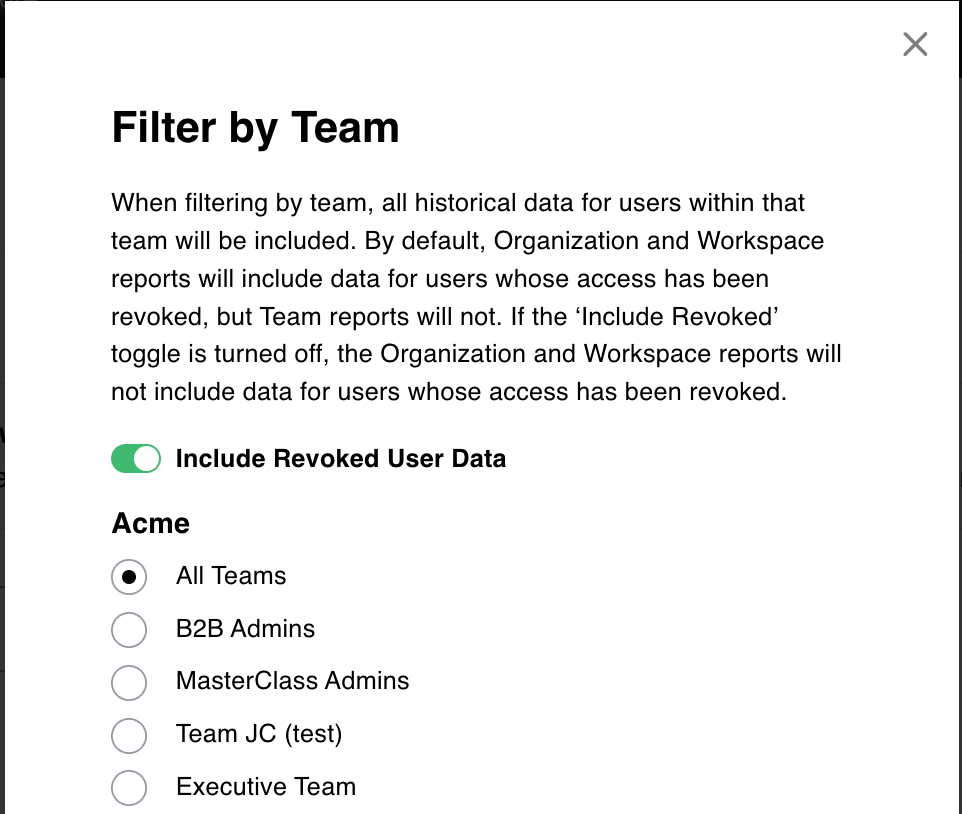Viewport: 962px width, 814px height.
Task: Select the All Teams radio button
Action: [129, 577]
